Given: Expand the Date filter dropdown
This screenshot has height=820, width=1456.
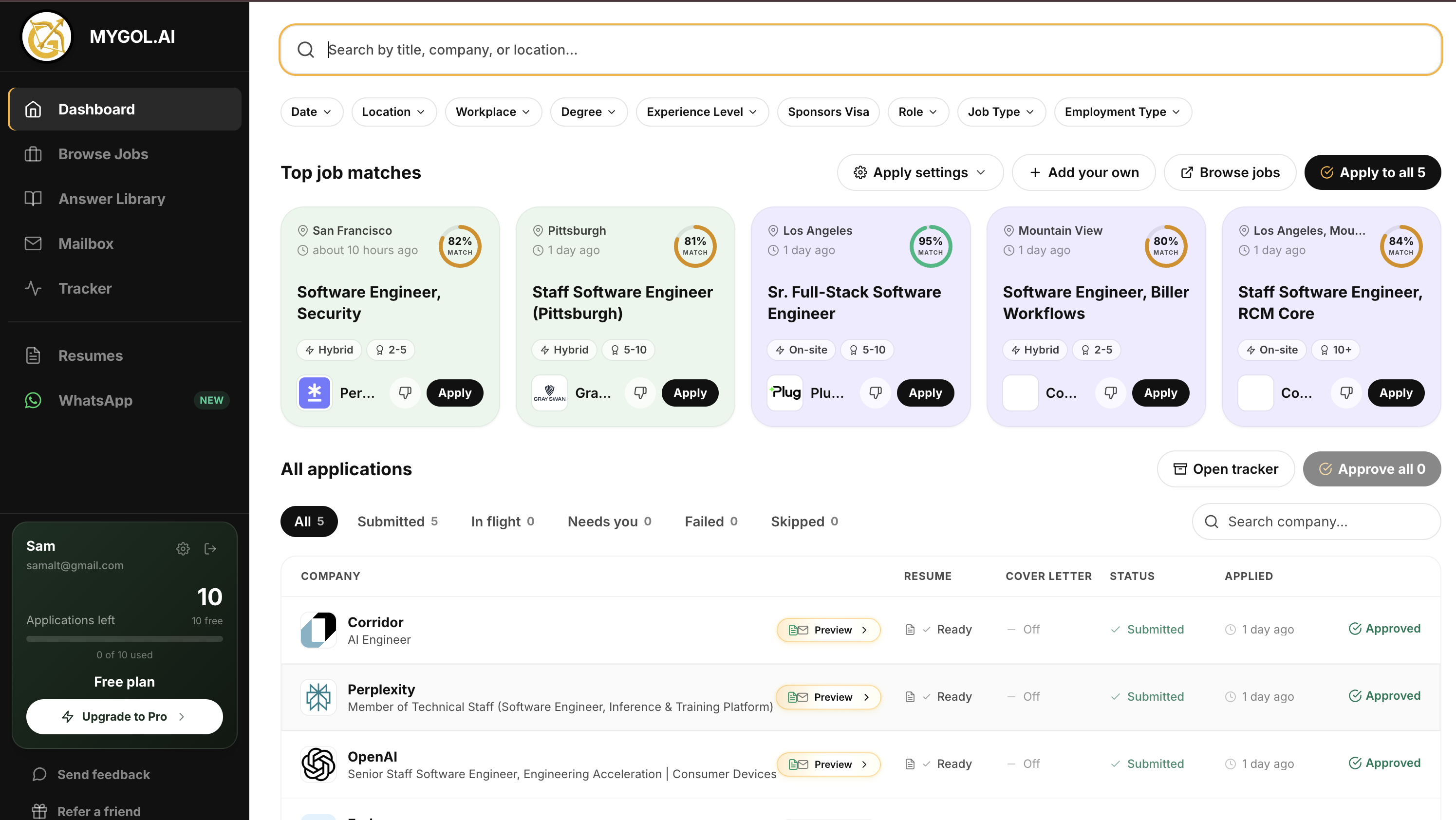Looking at the screenshot, I should pos(312,112).
